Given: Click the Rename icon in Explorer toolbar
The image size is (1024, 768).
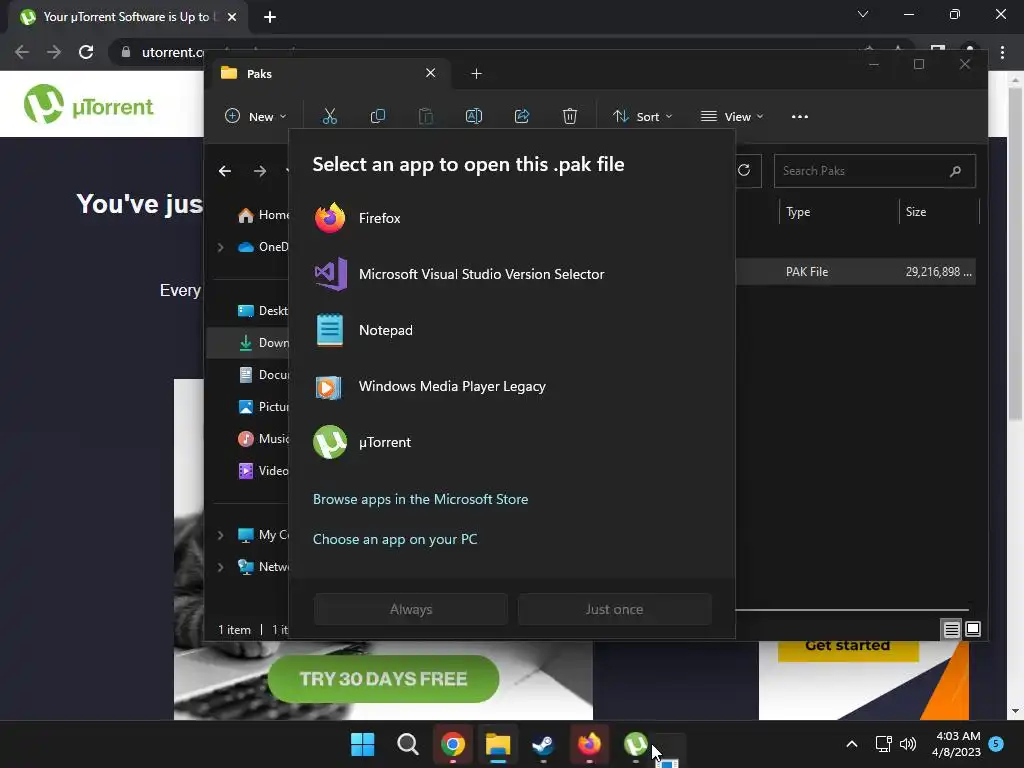Looking at the screenshot, I should coord(473,116).
